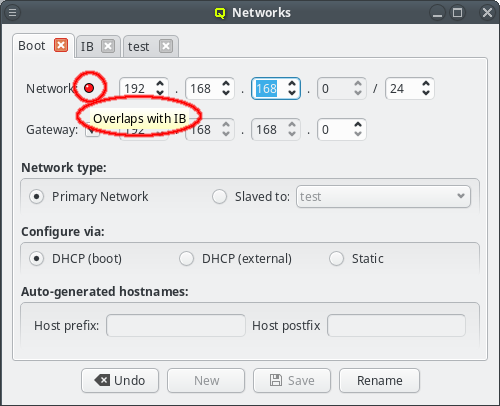This screenshot has height=406, width=500.
Task: Decrease the highlighted third network octet
Action: click(292, 93)
